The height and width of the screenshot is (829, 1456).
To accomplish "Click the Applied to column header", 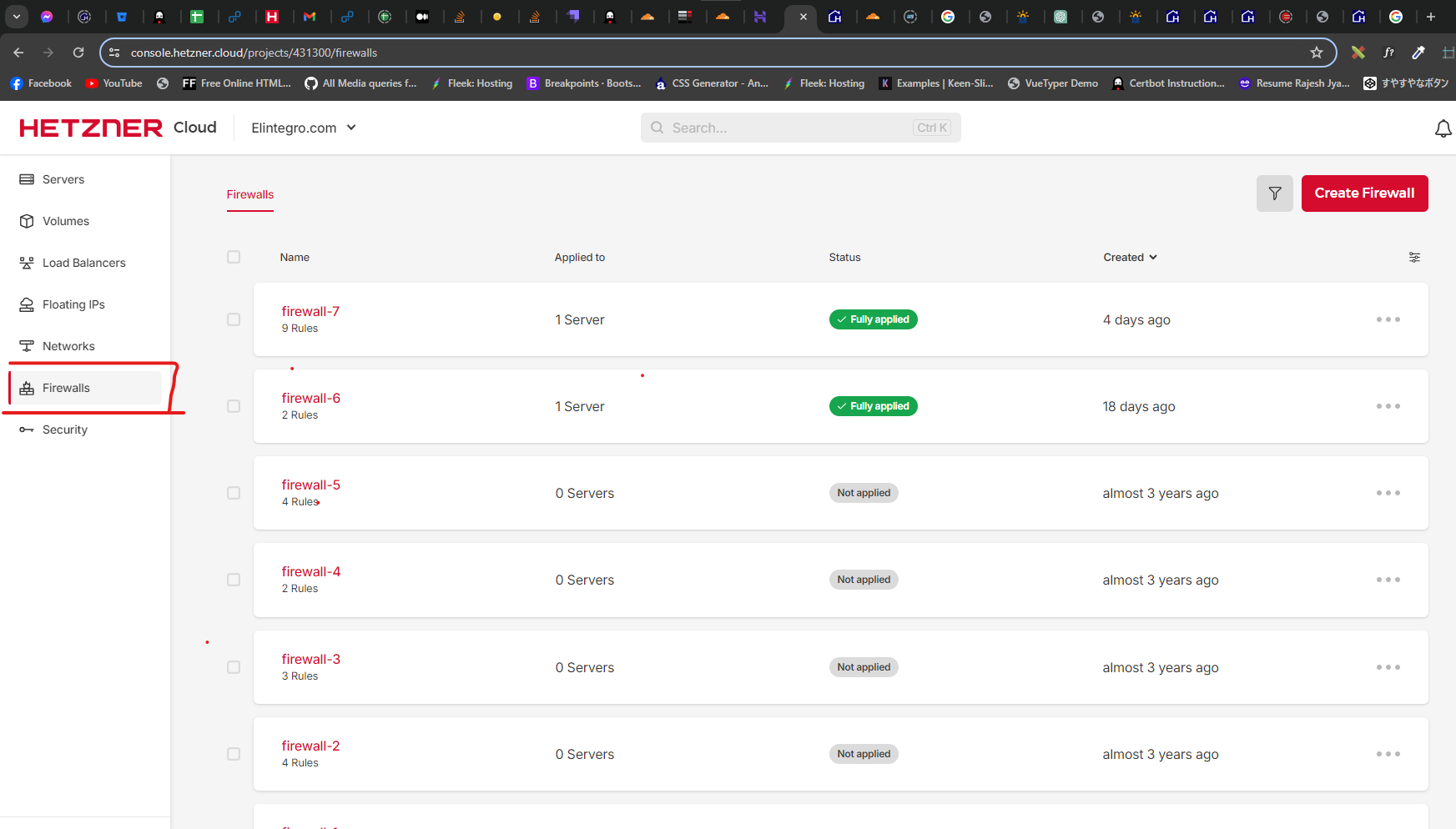I will tap(580, 257).
